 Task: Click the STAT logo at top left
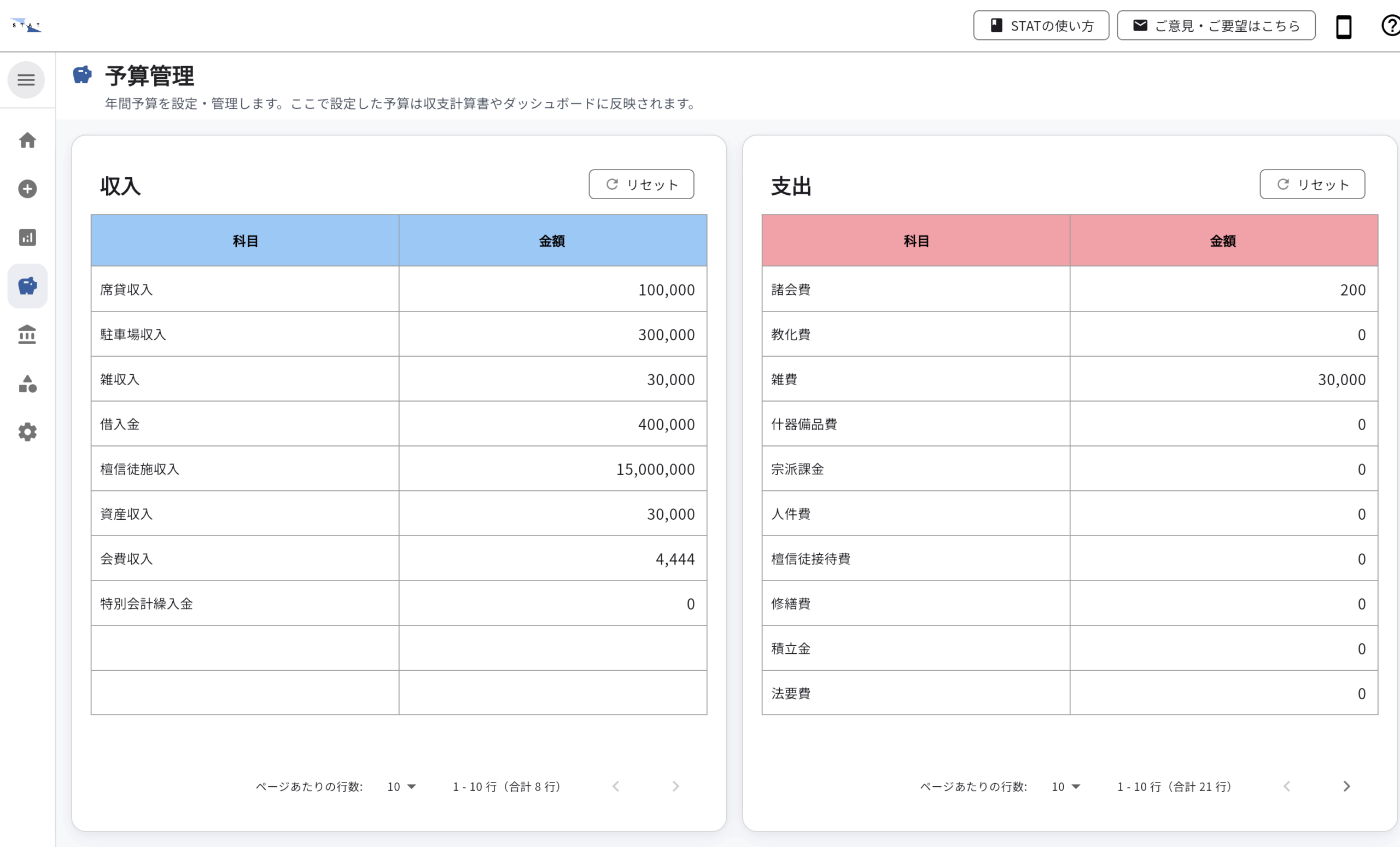pos(26,25)
